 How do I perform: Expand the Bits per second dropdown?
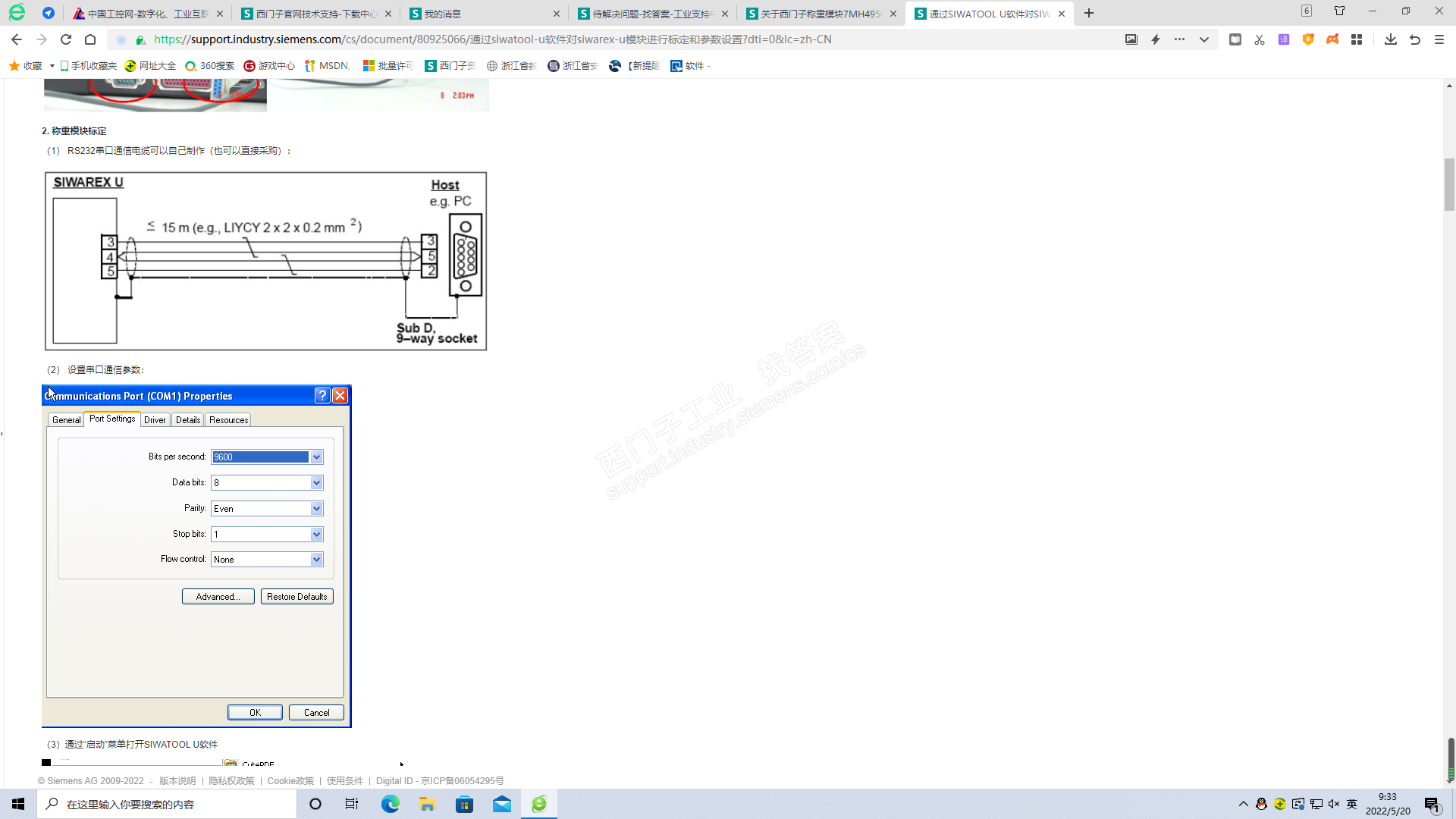[x=317, y=457]
